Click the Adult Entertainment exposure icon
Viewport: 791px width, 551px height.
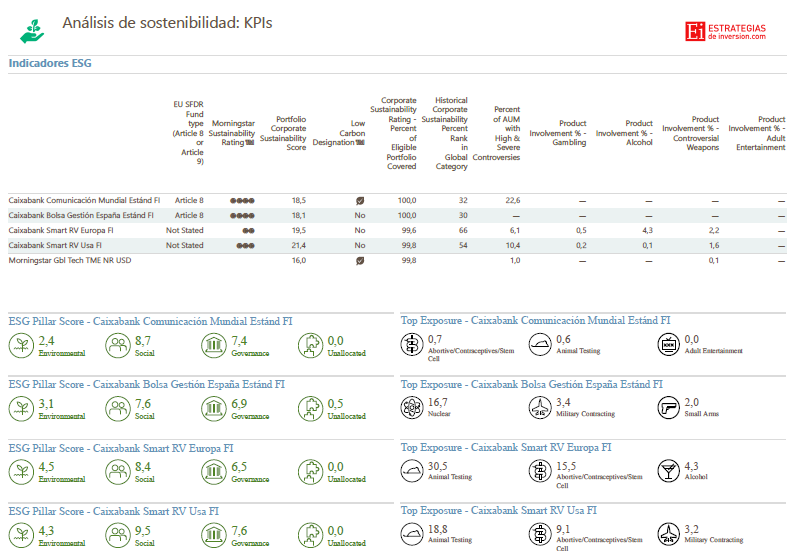(669, 345)
